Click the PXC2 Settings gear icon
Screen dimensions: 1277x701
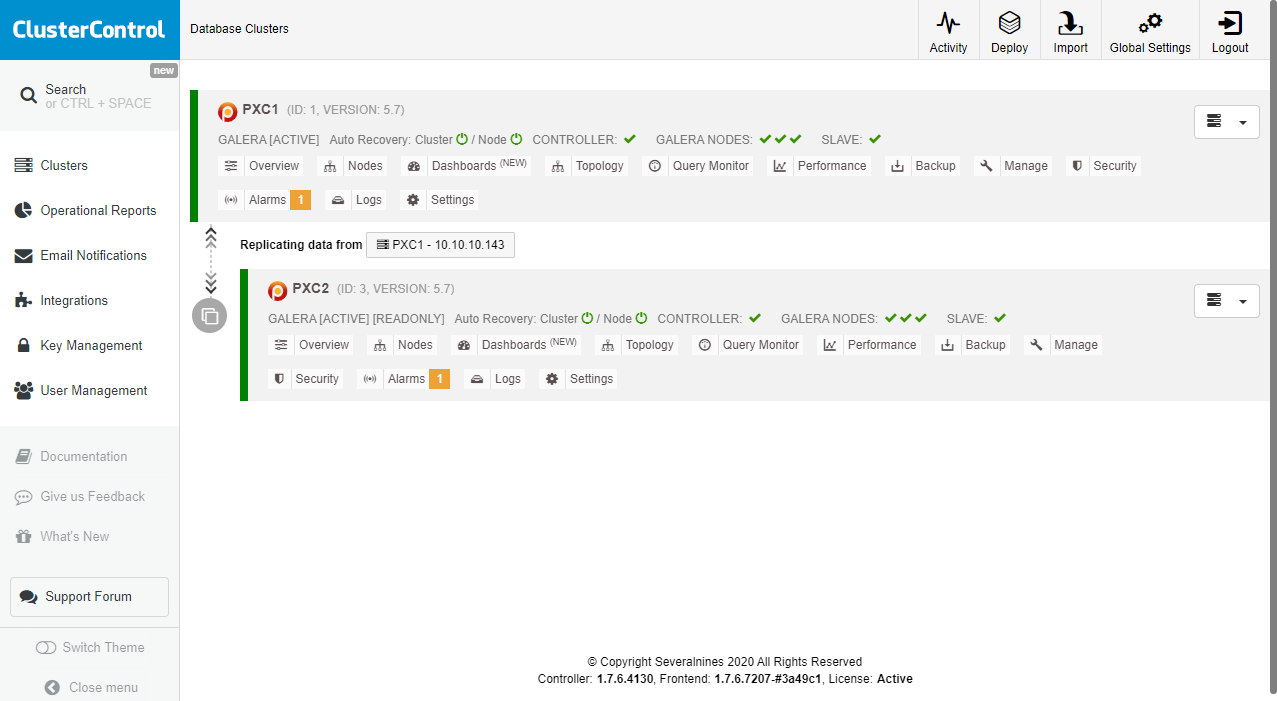[x=552, y=379]
